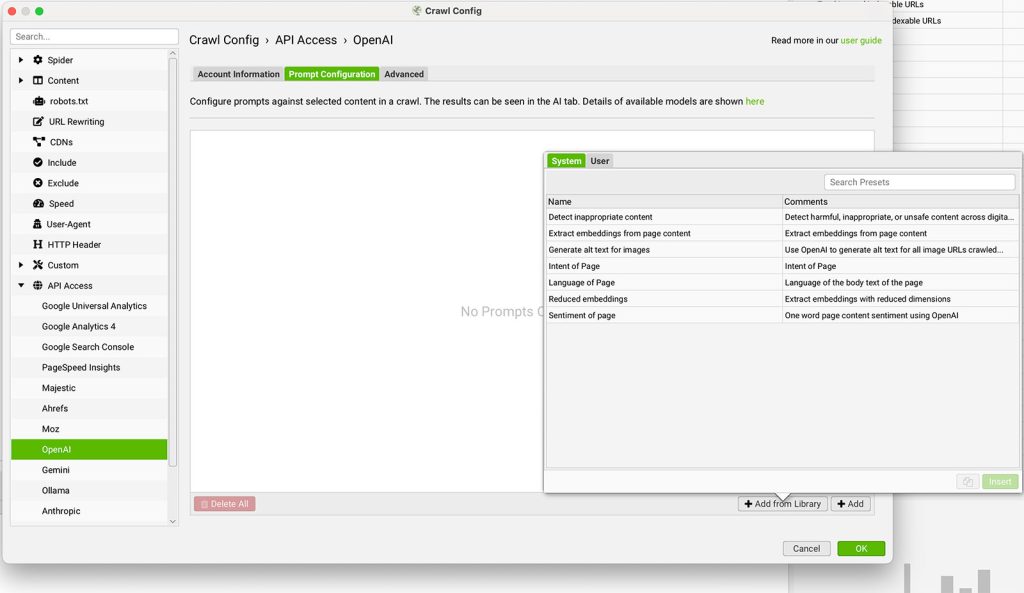Select Google Analytics 4 in sidebar
Viewport: 1024px width, 593px height.
click(x=89, y=327)
